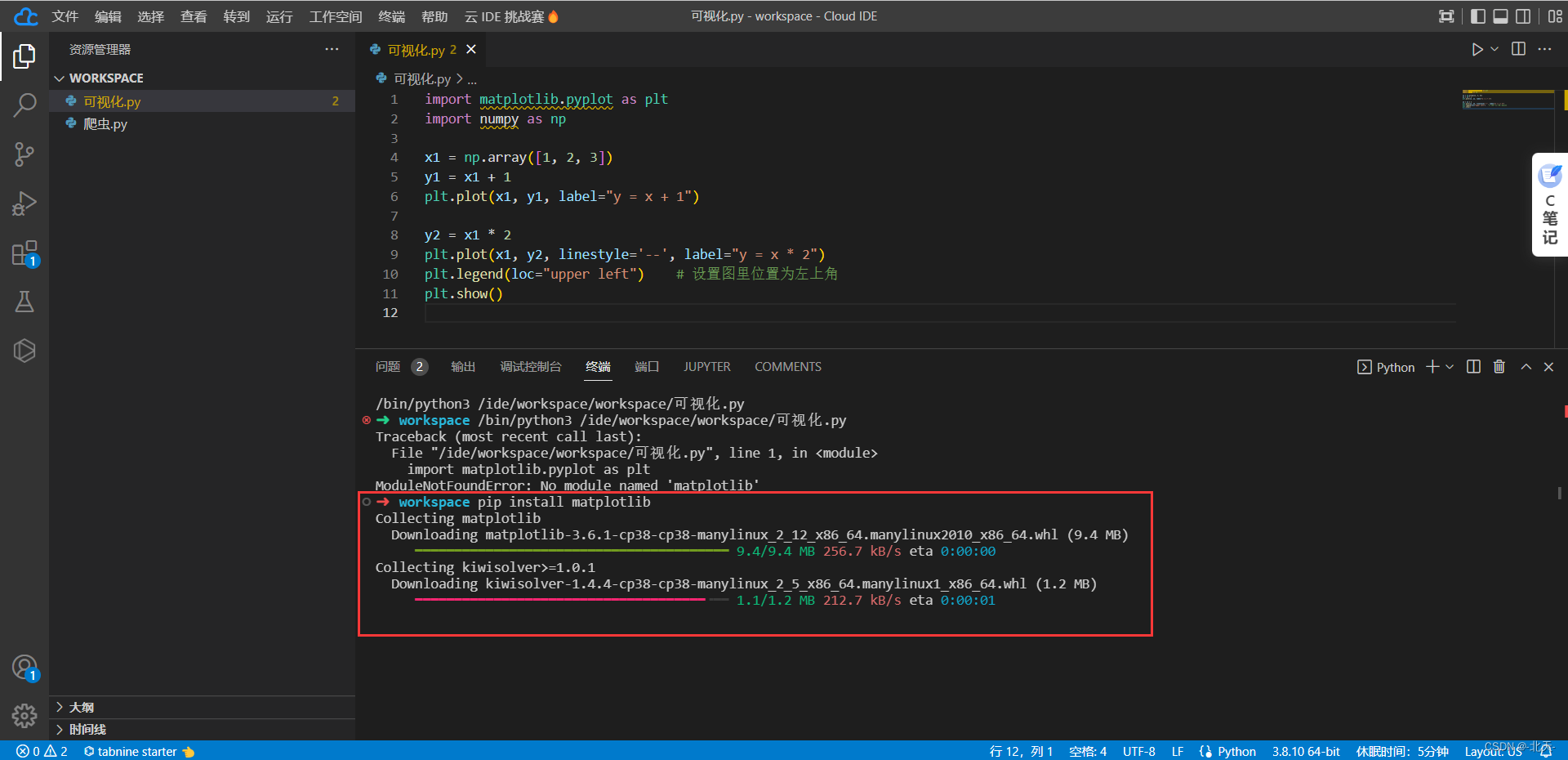This screenshot has width=1568, height=760.
Task: Maximize the panel with up chevron
Action: [1526, 367]
